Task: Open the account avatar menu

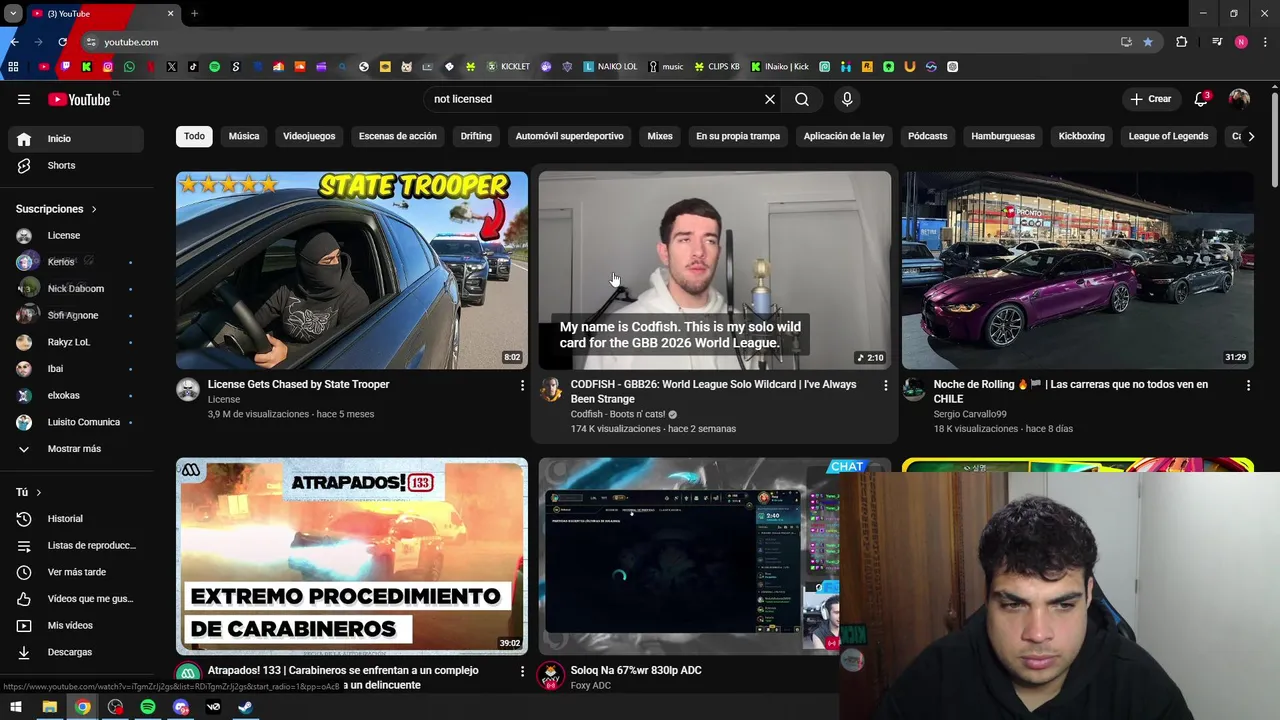Action: (x=1239, y=99)
